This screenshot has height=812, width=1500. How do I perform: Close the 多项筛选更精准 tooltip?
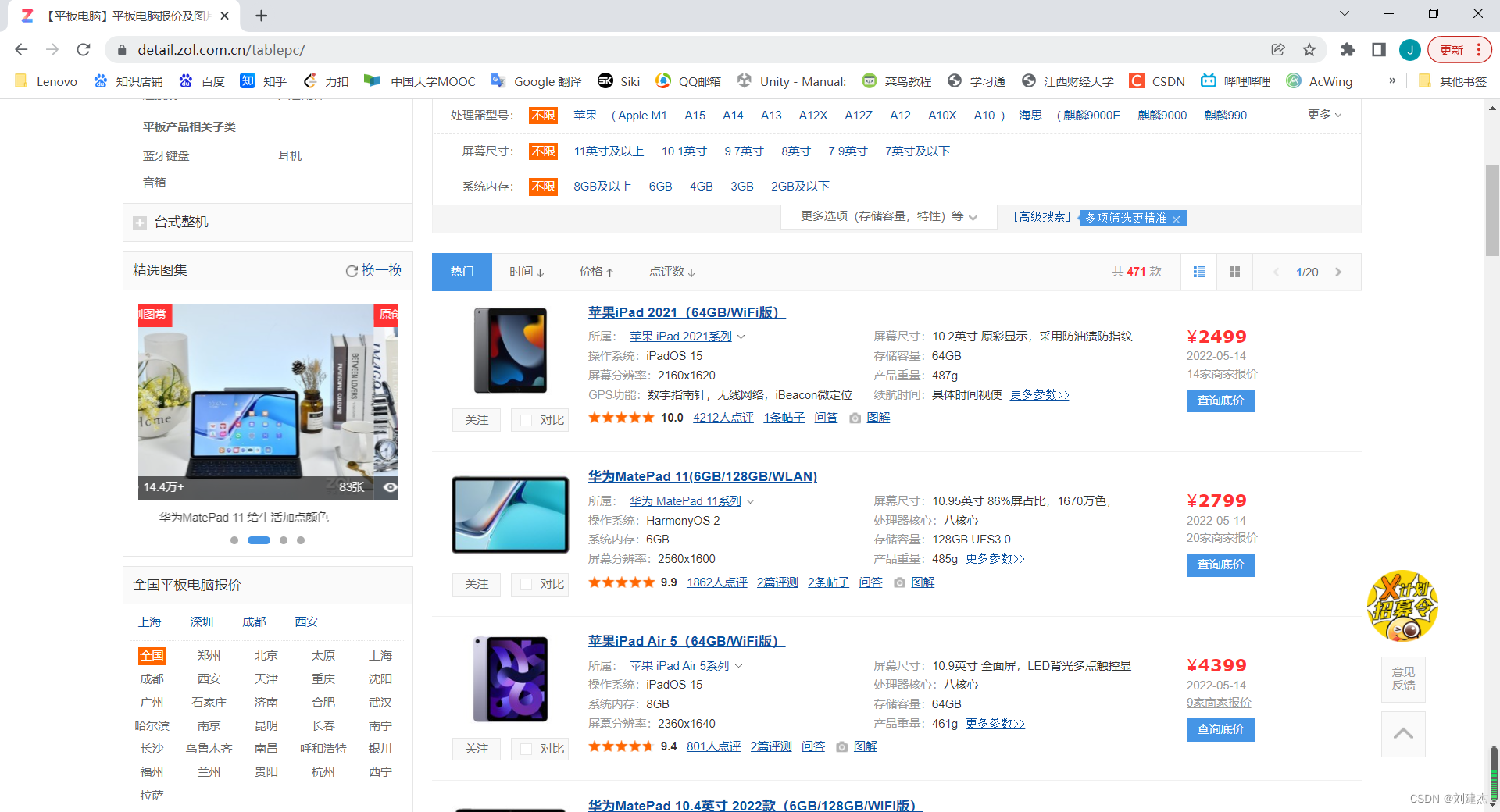(1177, 219)
